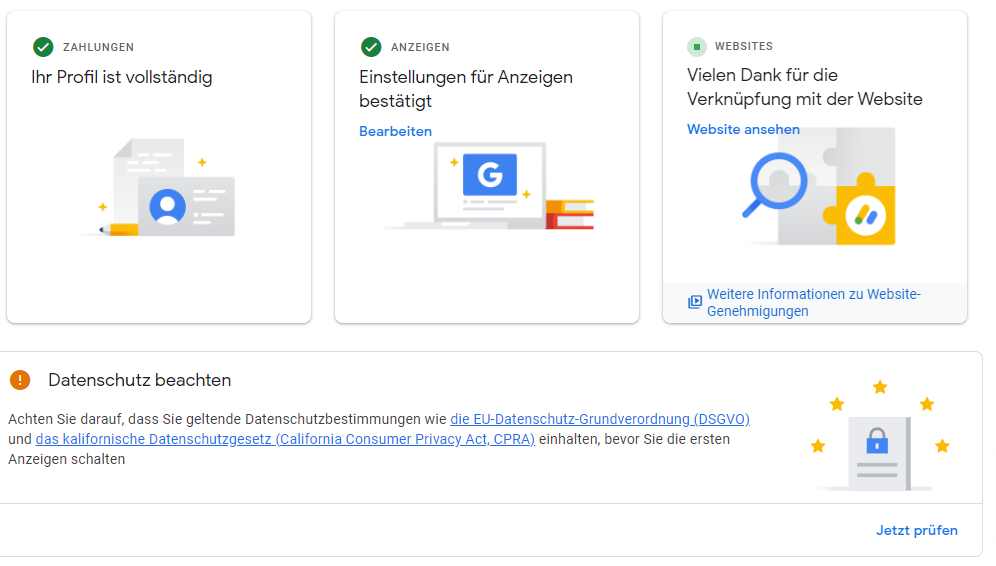Viewport: 996px width, 566px height.
Task: Open the EU-Datenschutz-Grundverordnung (DSGVO) link
Action: pos(600,419)
